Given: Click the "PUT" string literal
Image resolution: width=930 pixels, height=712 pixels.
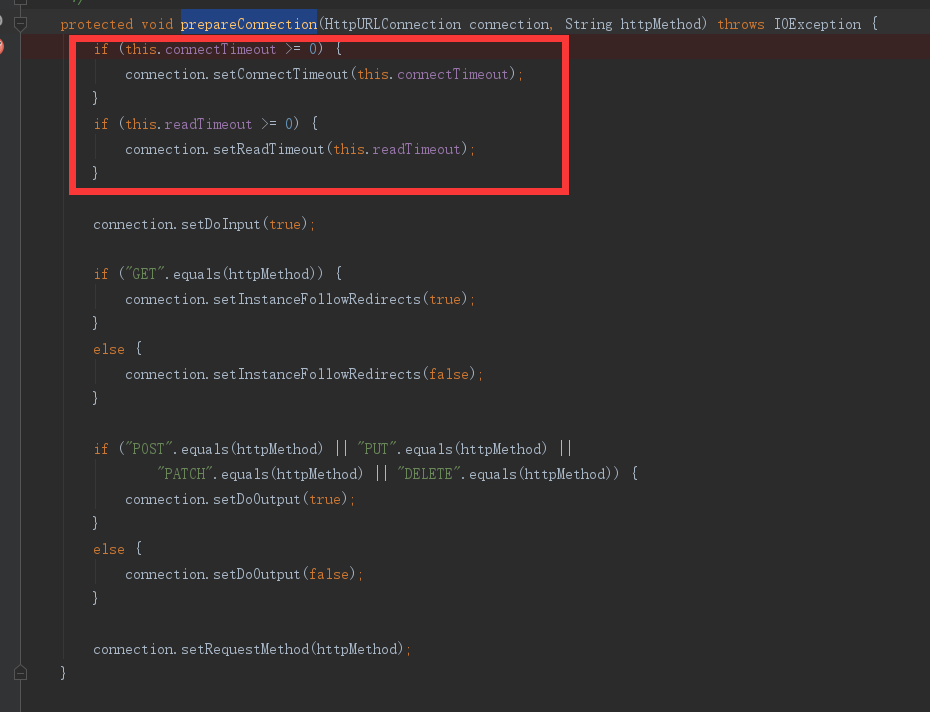Looking at the screenshot, I should tap(377, 449).
